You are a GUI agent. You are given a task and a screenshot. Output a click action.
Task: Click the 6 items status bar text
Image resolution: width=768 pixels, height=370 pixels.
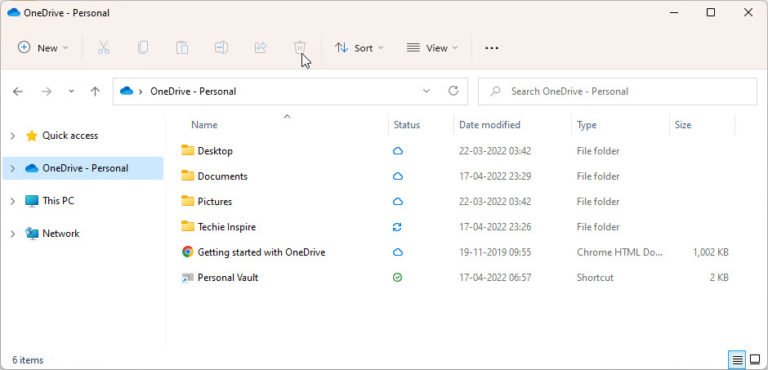[28, 360]
